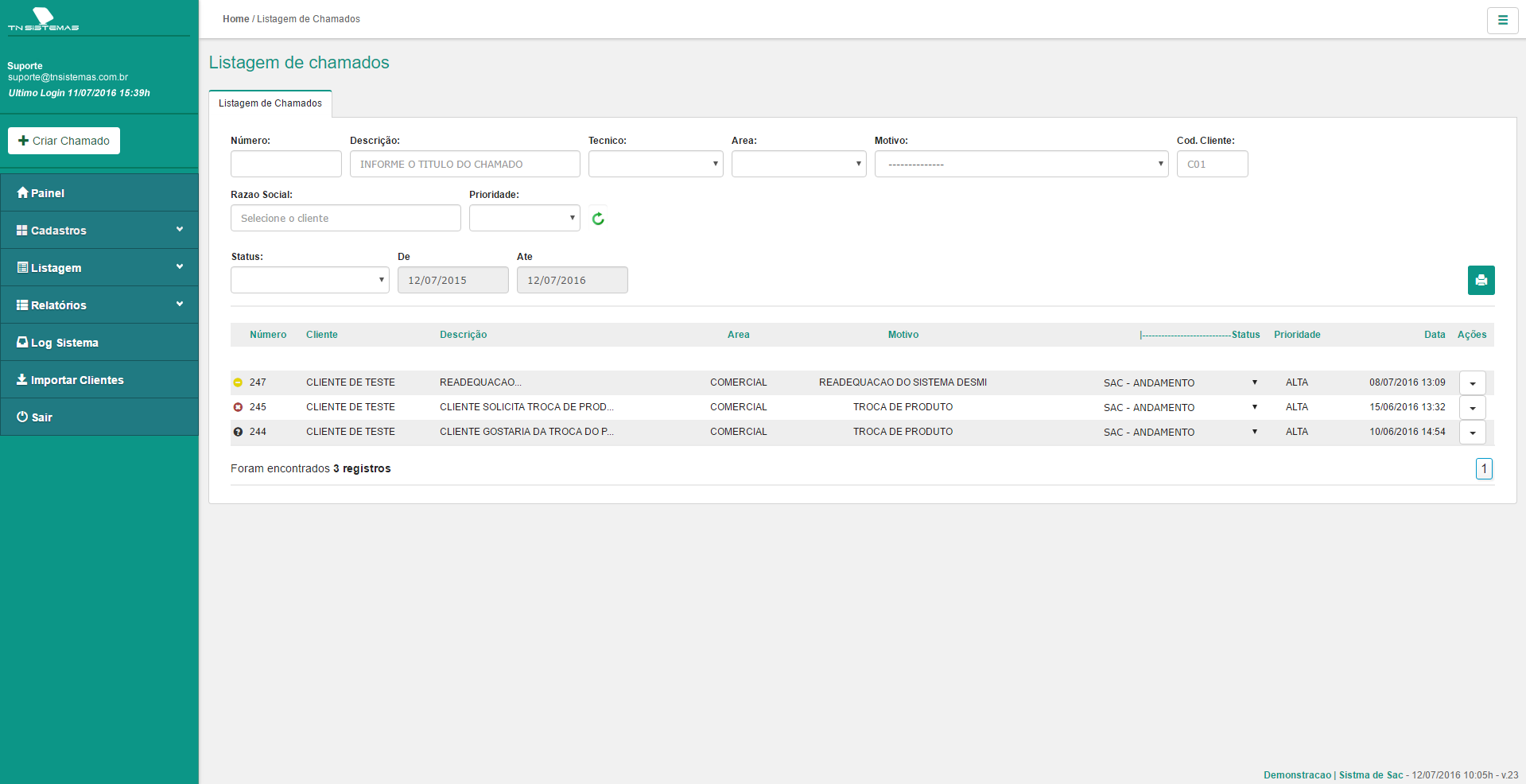The width and height of the screenshot is (1526, 784).
Task: Click the Descrição input field
Action: click(x=464, y=164)
